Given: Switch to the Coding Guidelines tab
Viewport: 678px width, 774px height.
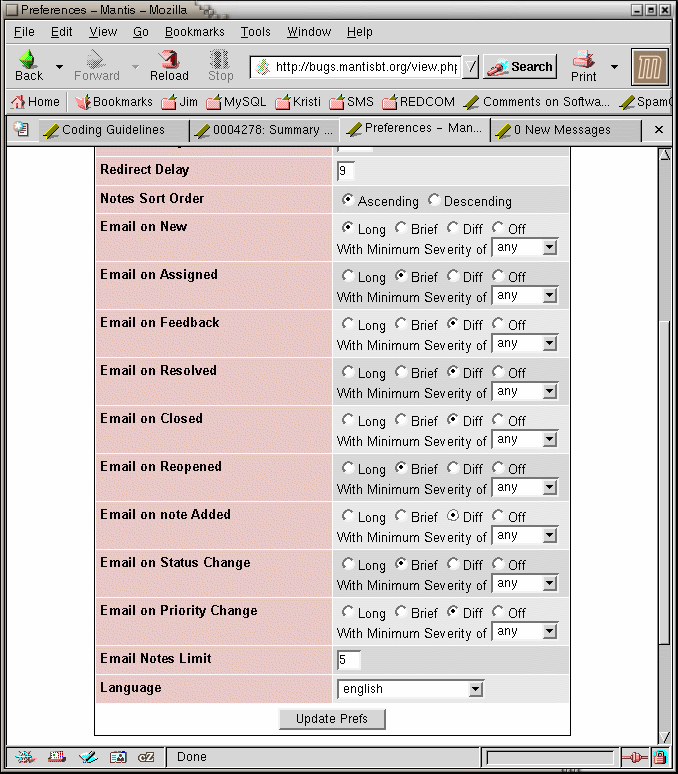Looking at the screenshot, I should pyautogui.click(x=112, y=130).
